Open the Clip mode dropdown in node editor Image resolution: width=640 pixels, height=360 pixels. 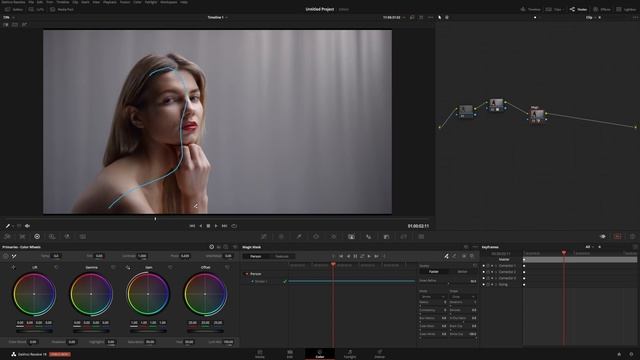tap(591, 18)
